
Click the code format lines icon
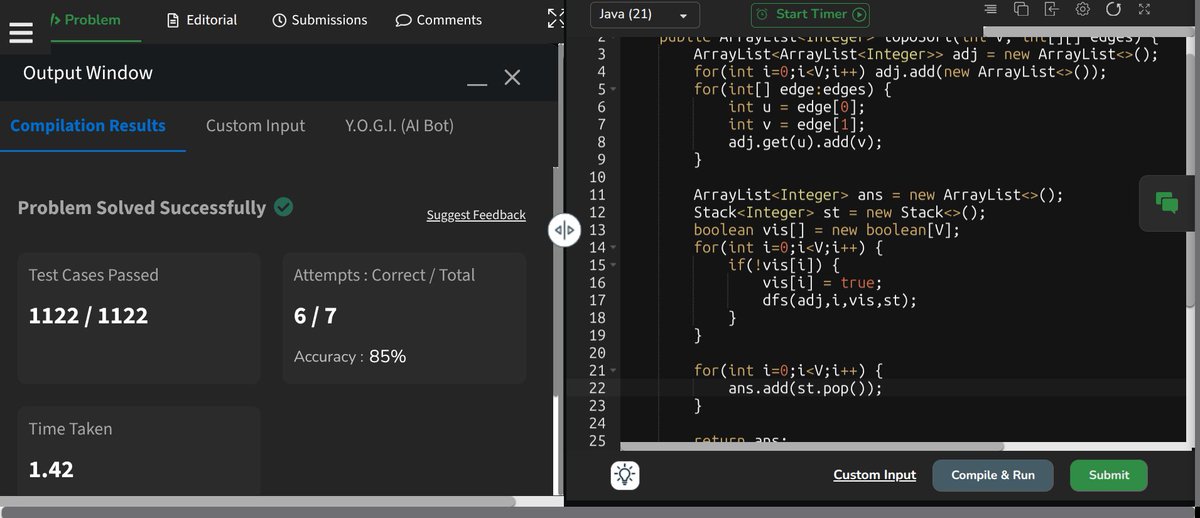[990, 9]
